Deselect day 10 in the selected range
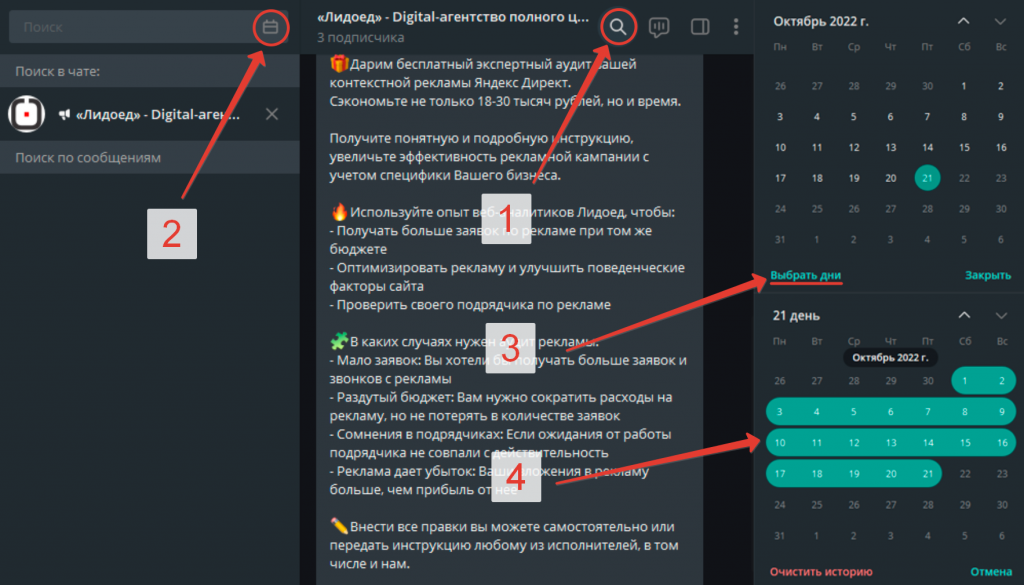This screenshot has width=1024, height=585. coord(781,442)
